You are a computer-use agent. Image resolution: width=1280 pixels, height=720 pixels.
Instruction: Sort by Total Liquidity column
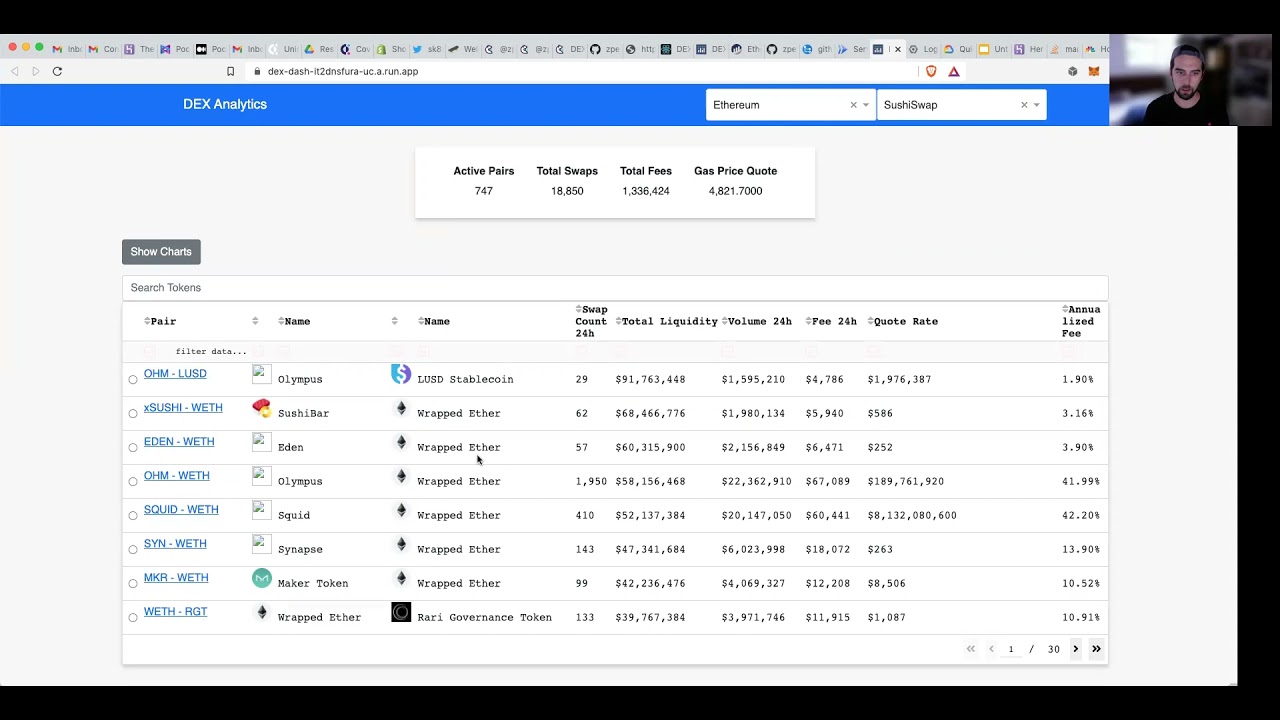pos(667,322)
